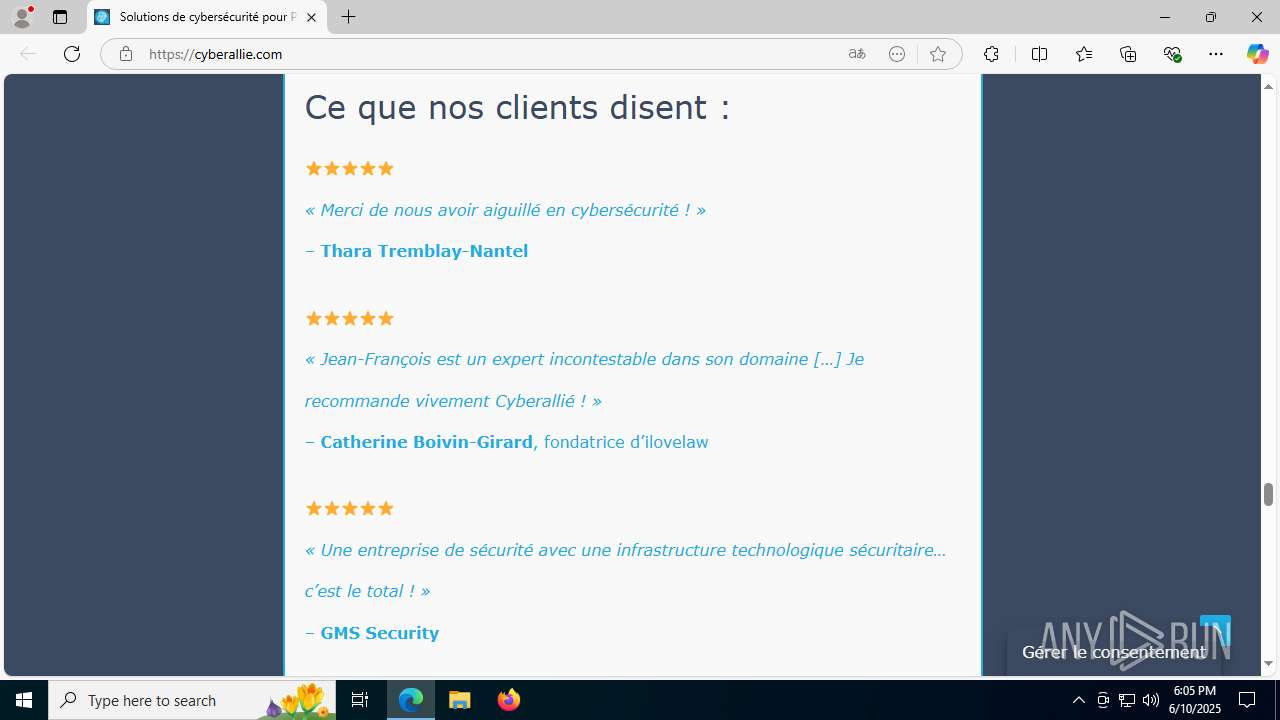Go back to previous page
1280x720 pixels.
click(28, 54)
